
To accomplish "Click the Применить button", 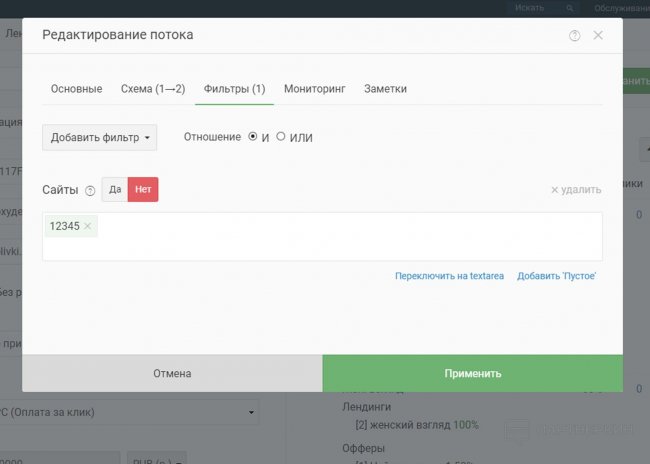I will (472, 373).
